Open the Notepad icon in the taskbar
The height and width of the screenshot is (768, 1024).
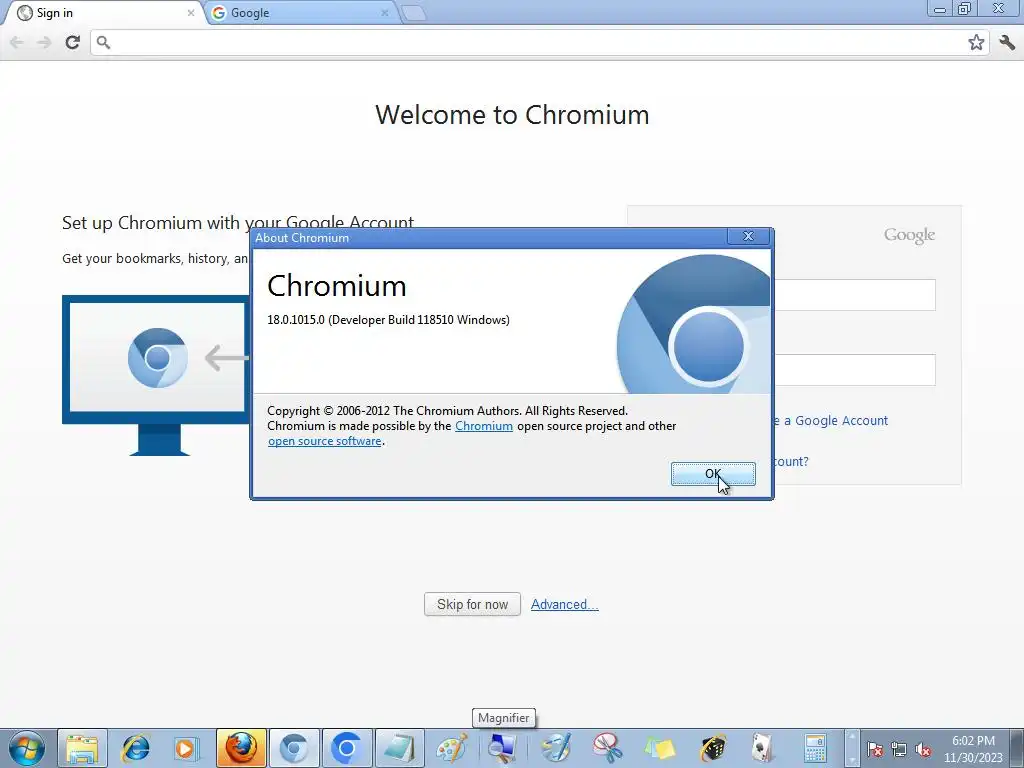[399, 748]
